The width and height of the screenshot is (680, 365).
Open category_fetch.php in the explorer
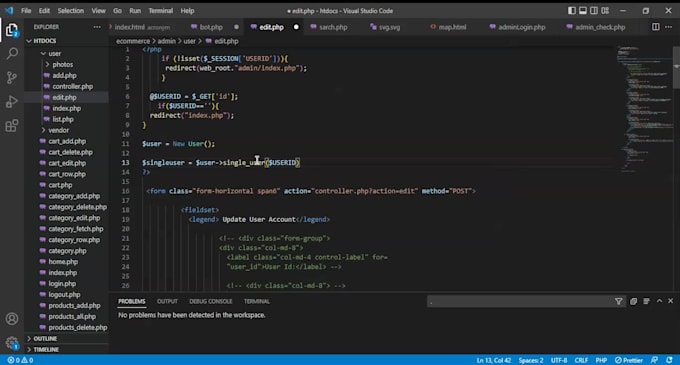[x=75, y=229]
